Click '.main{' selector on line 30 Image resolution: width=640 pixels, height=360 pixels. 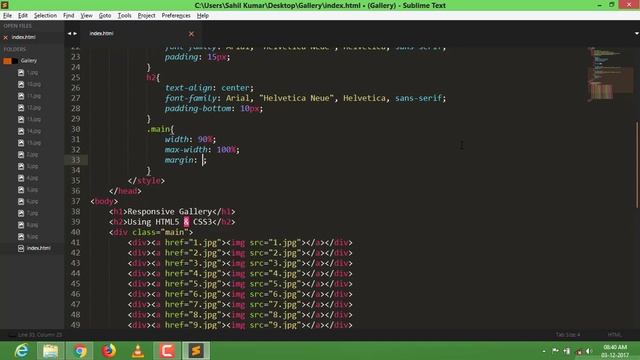point(160,129)
